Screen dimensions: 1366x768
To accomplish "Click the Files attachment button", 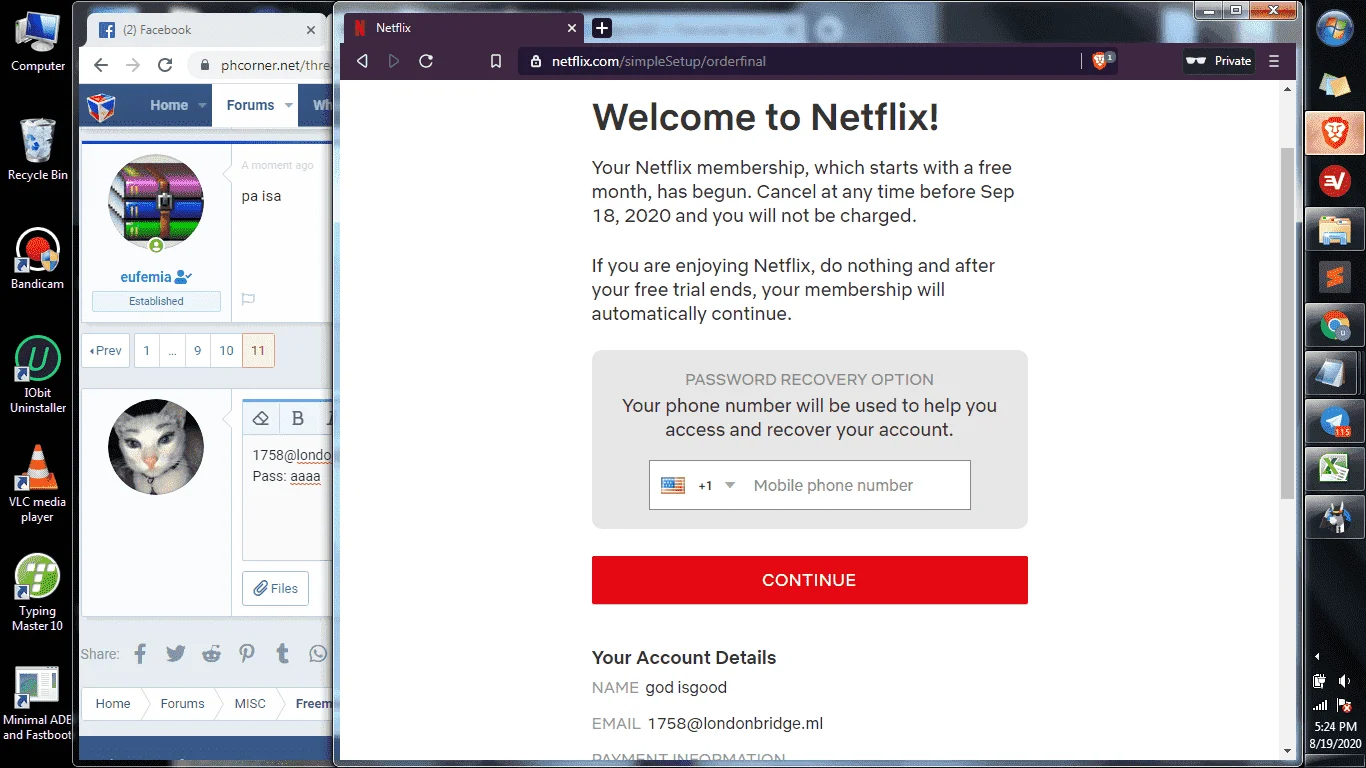I will [x=276, y=588].
